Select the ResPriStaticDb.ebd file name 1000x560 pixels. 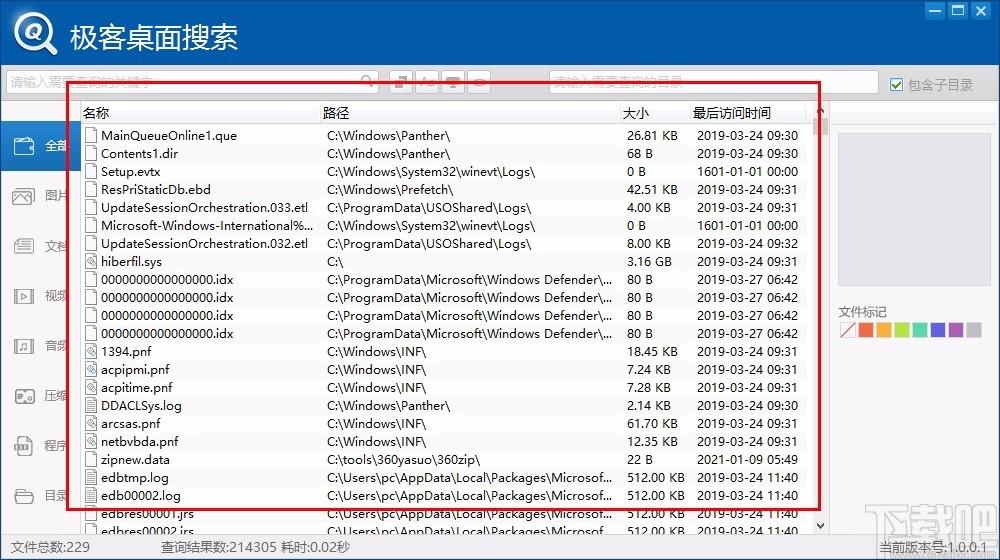156,189
